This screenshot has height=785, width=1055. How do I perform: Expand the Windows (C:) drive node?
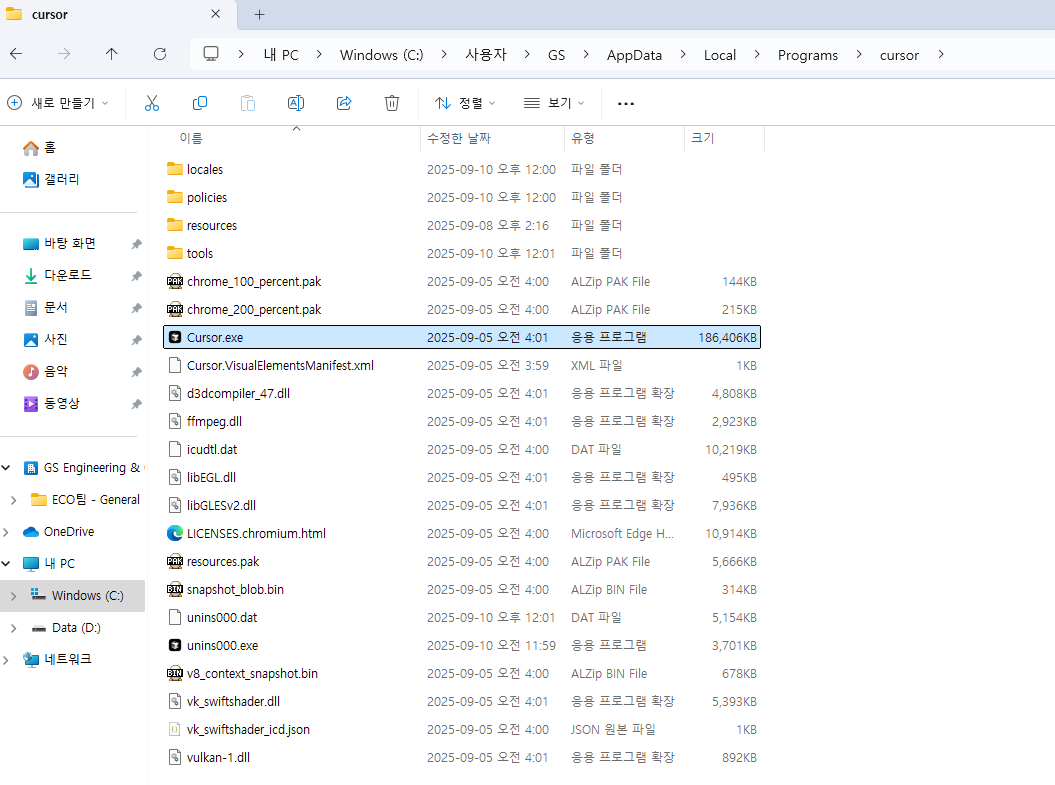tap(13, 596)
